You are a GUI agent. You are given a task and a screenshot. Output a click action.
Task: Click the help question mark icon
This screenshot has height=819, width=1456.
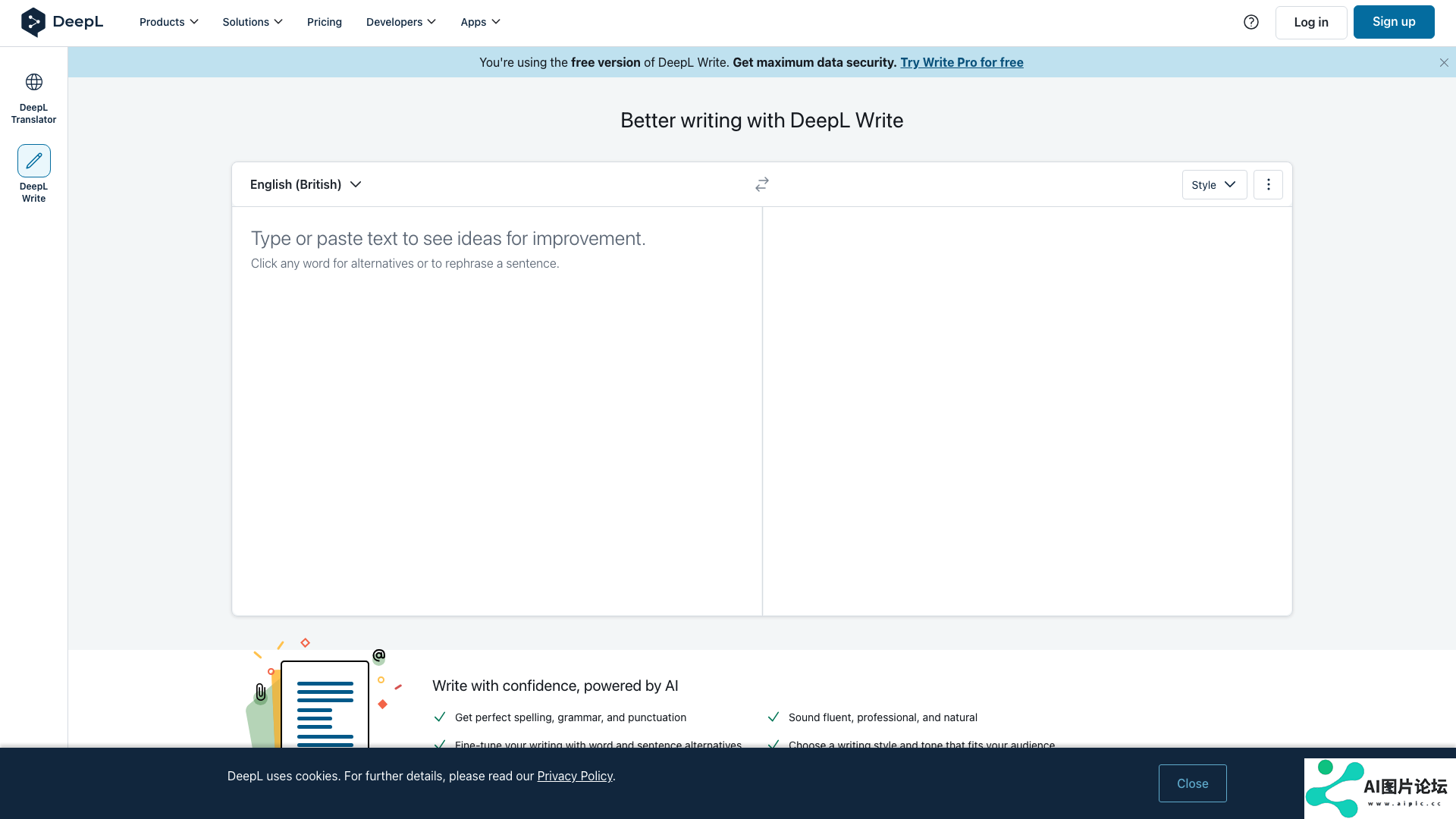1251,22
